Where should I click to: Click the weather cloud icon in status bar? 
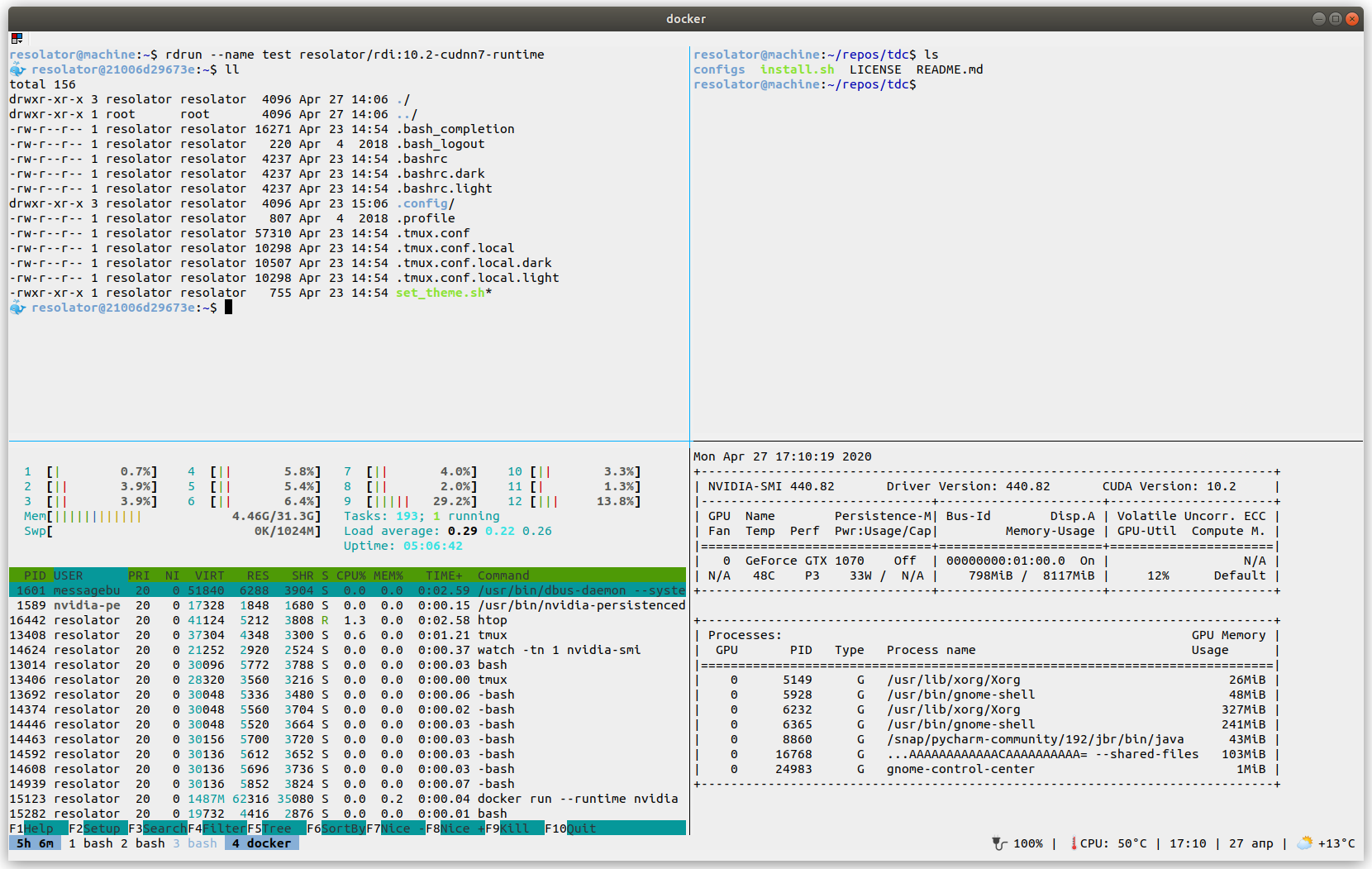[1304, 843]
